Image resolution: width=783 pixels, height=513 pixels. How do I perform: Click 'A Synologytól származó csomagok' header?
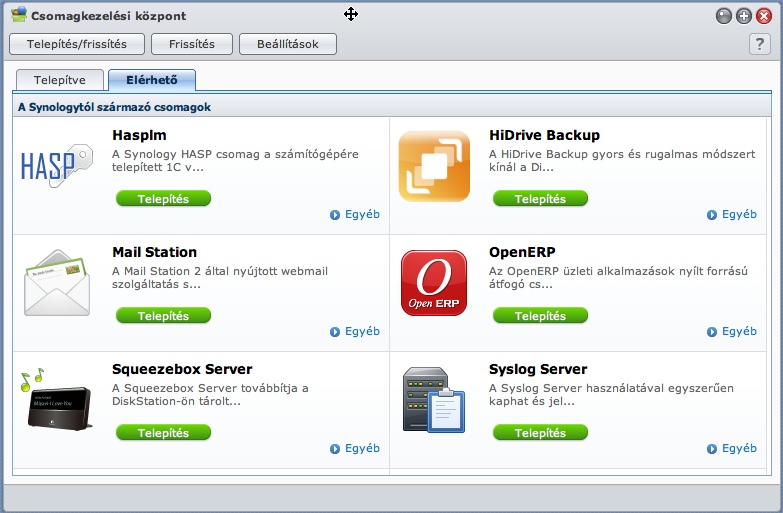pos(114,107)
